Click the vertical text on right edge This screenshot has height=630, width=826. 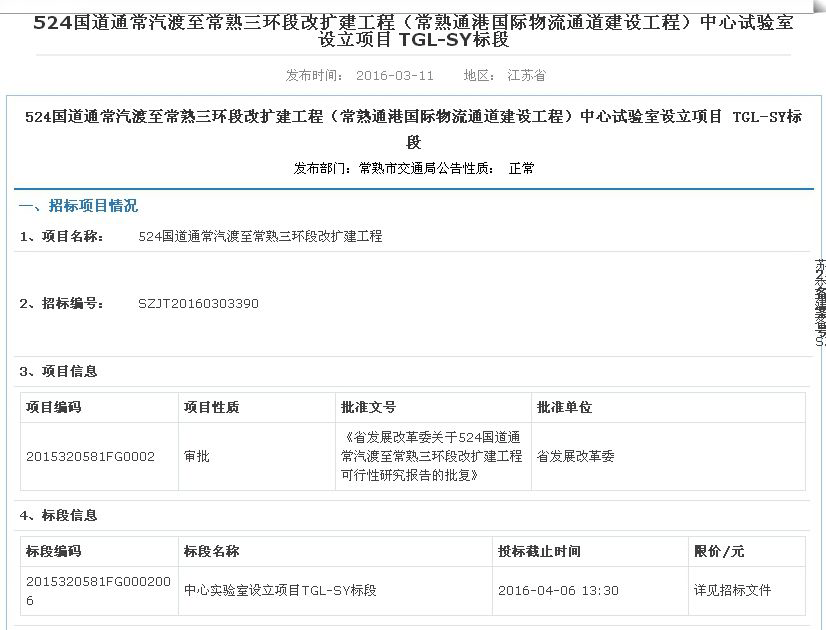819,302
